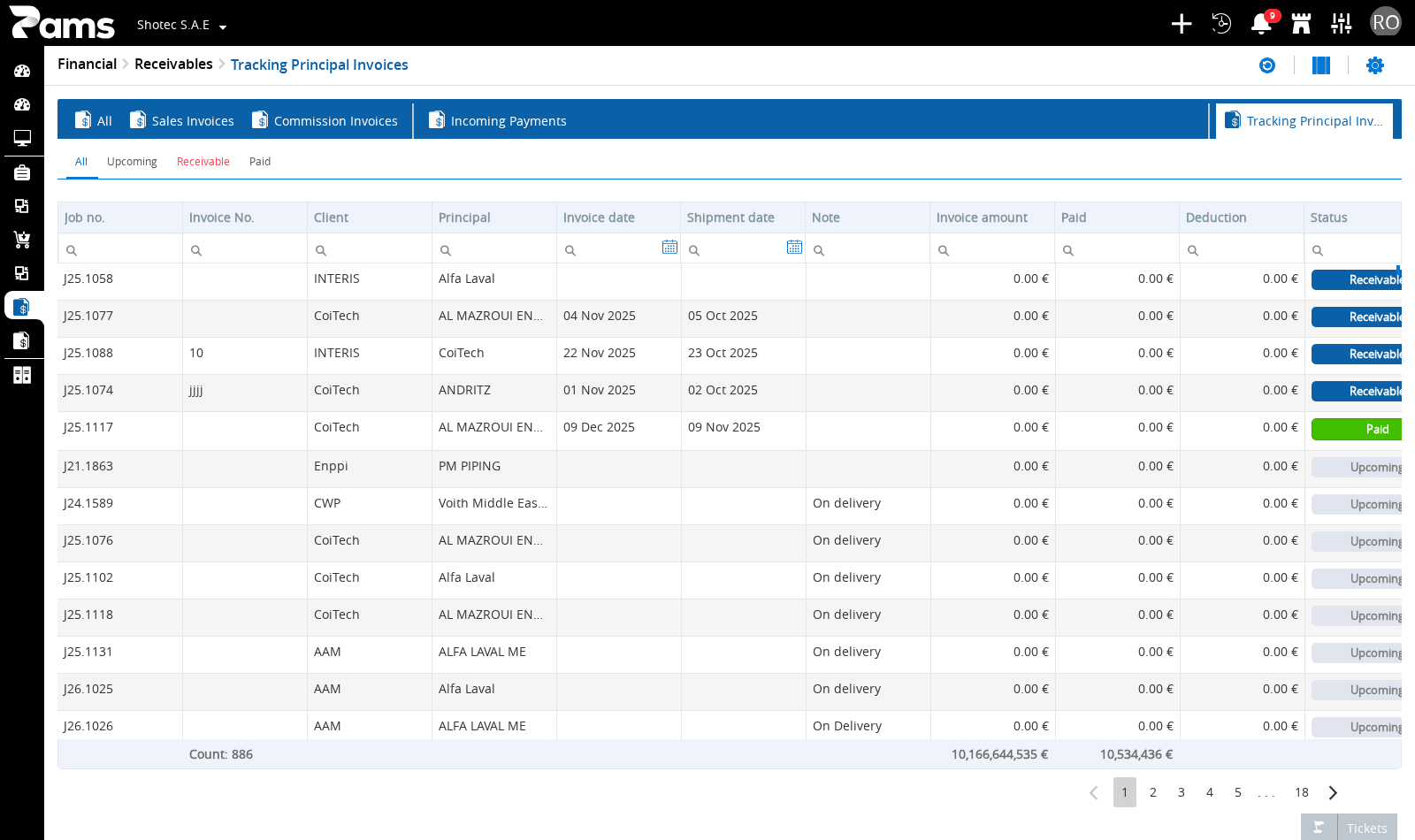Filter by Upcoming status subtab
1415x840 pixels.
click(x=132, y=162)
